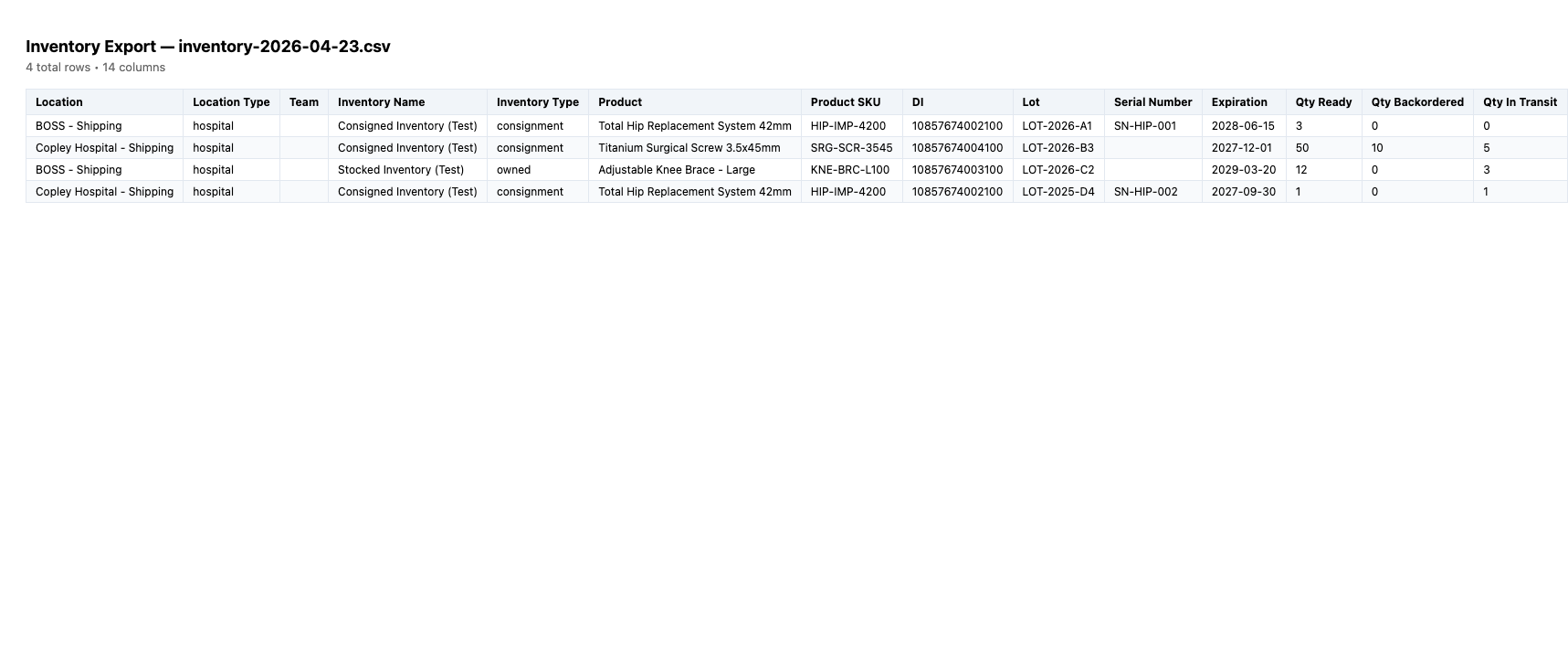1568x658 pixels.
Task: Click the DI column header
Action: 958,102
